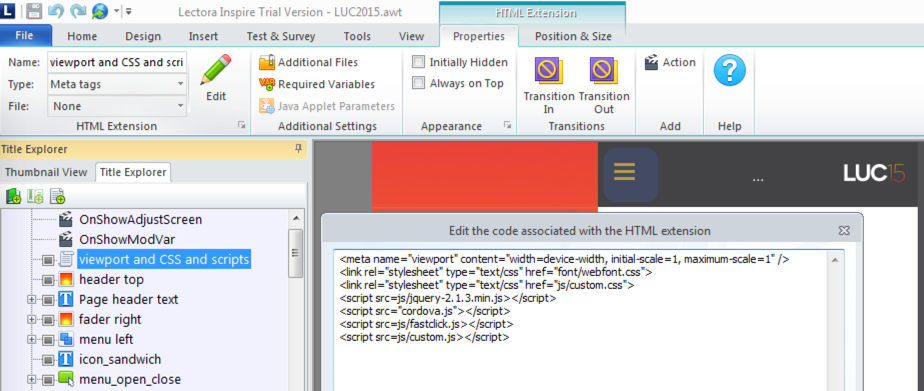Enable the Initially Hidden checkbox
The width and height of the screenshot is (924, 391).
tap(418, 62)
